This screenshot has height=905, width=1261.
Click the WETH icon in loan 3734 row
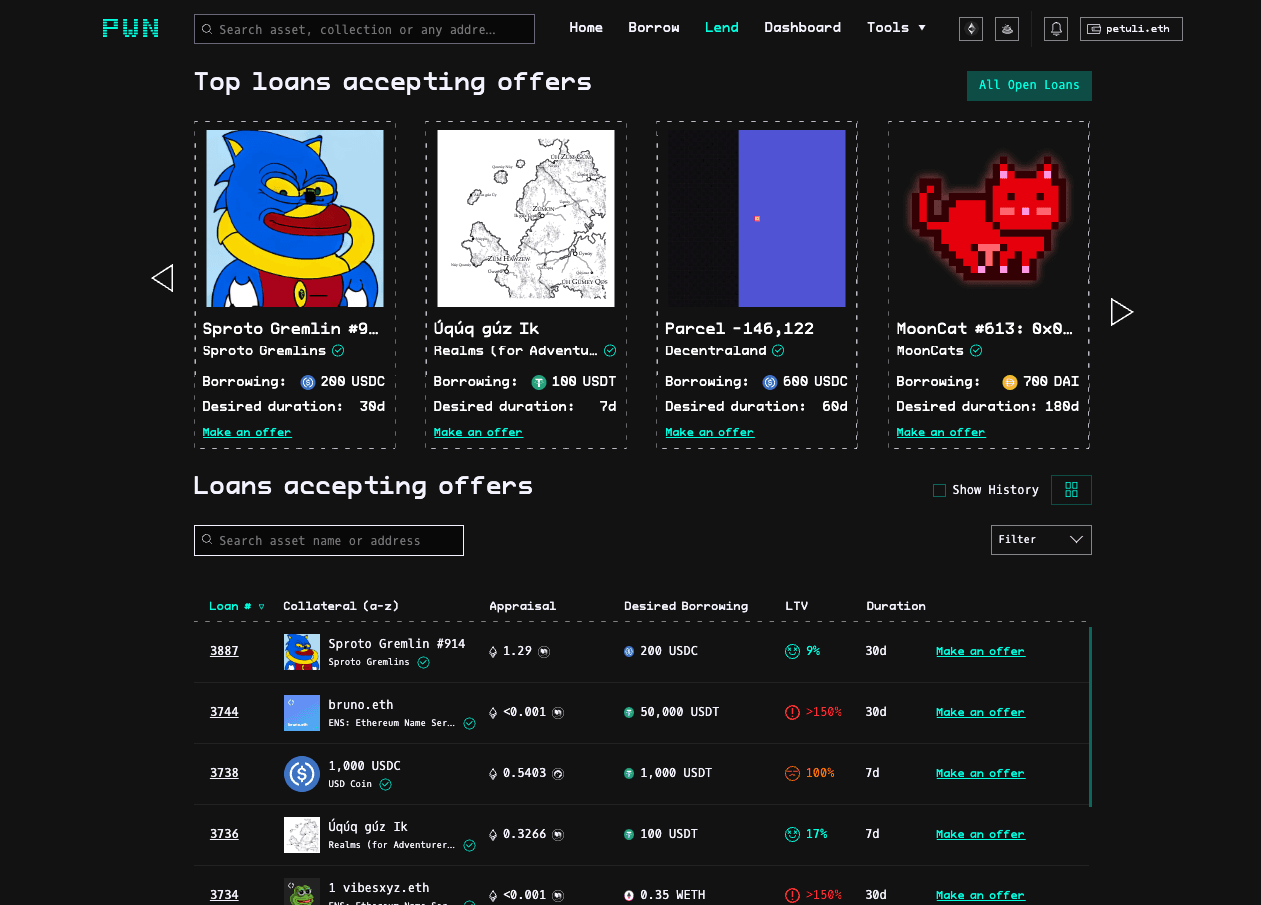pos(629,895)
